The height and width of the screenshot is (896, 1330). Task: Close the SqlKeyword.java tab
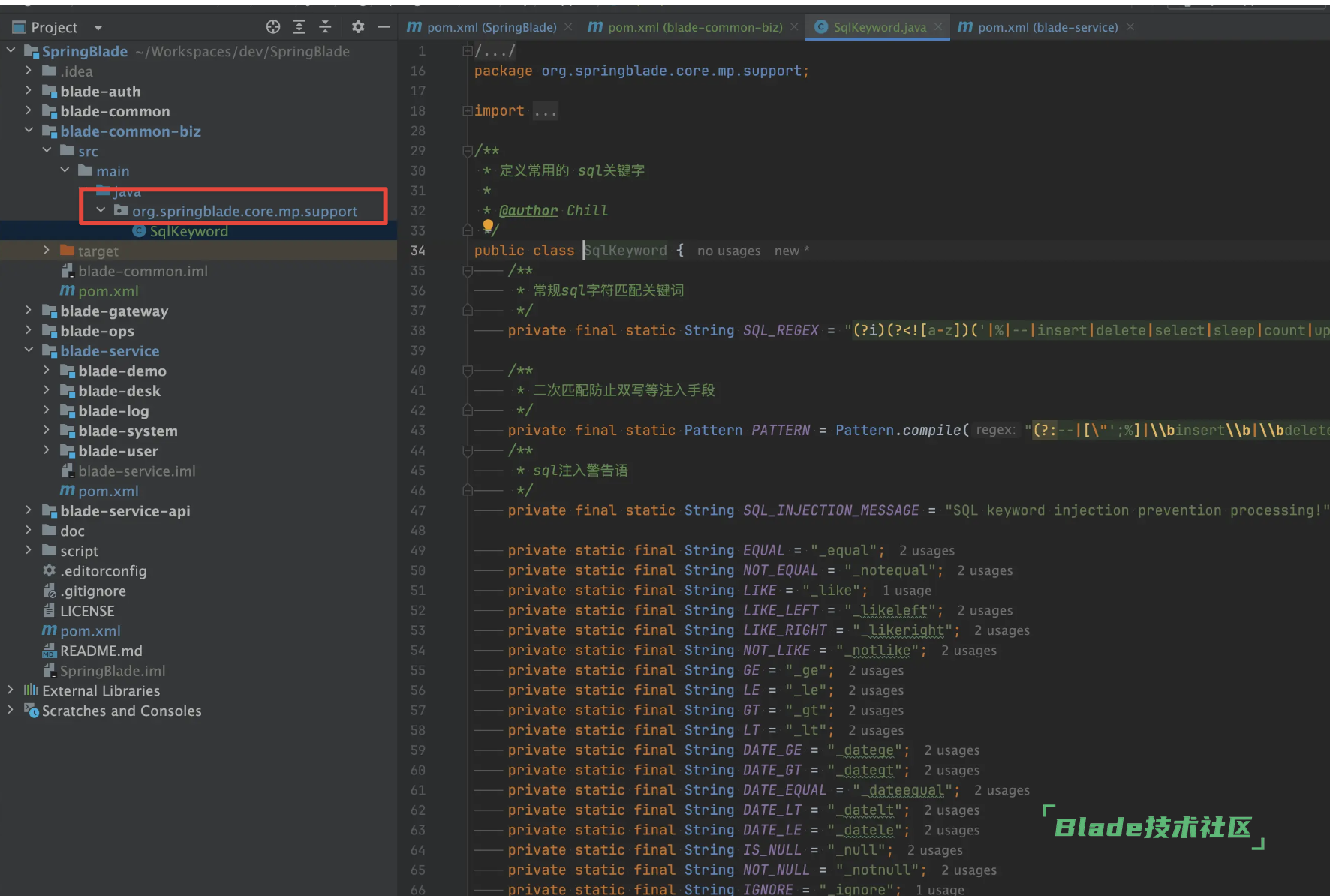click(x=938, y=27)
